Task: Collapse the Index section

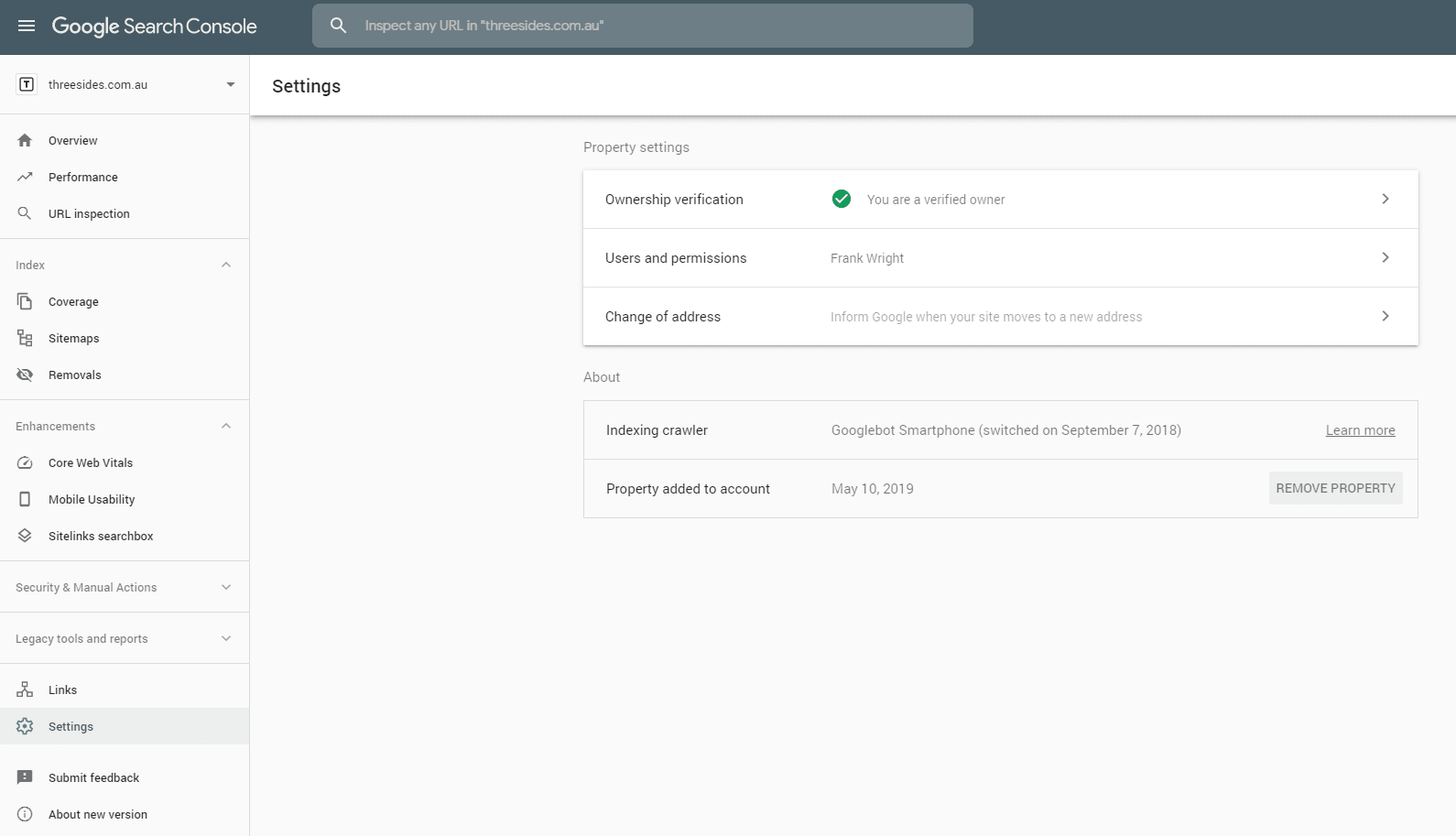Action: tap(226, 265)
